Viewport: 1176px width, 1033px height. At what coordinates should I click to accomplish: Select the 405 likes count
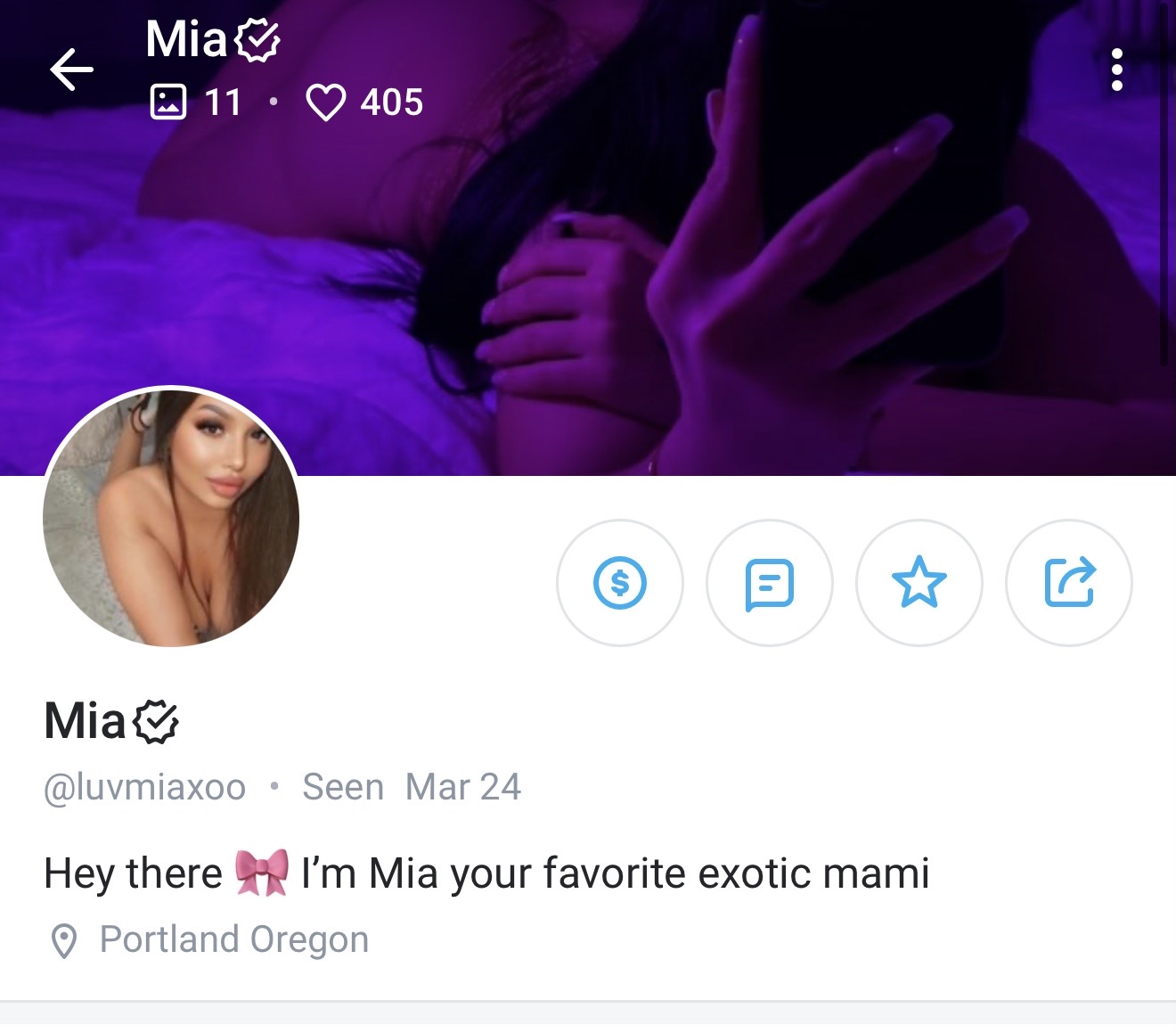[392, 102]
